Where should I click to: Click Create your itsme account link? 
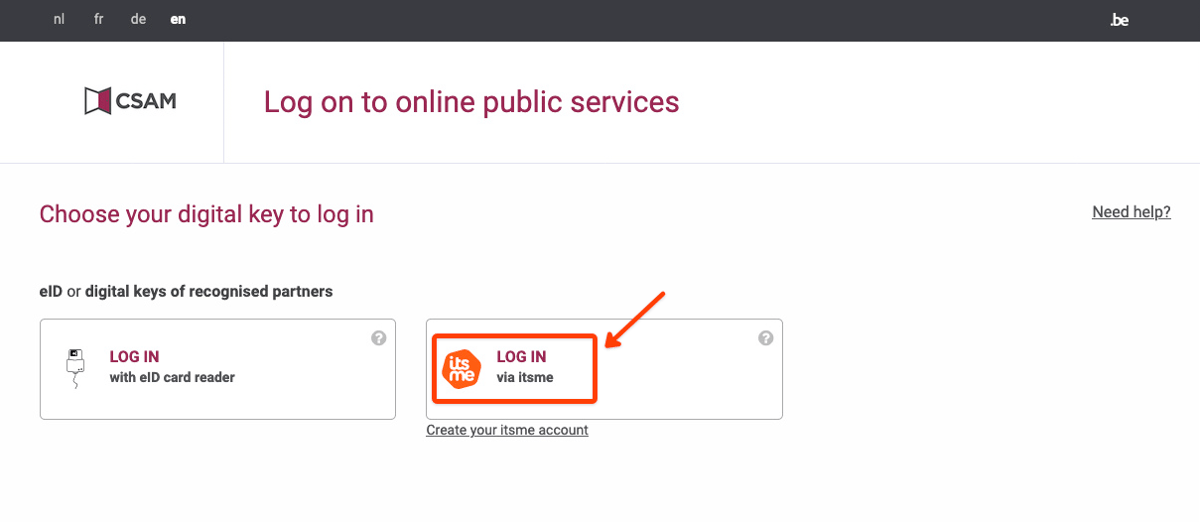click(507, 430)
